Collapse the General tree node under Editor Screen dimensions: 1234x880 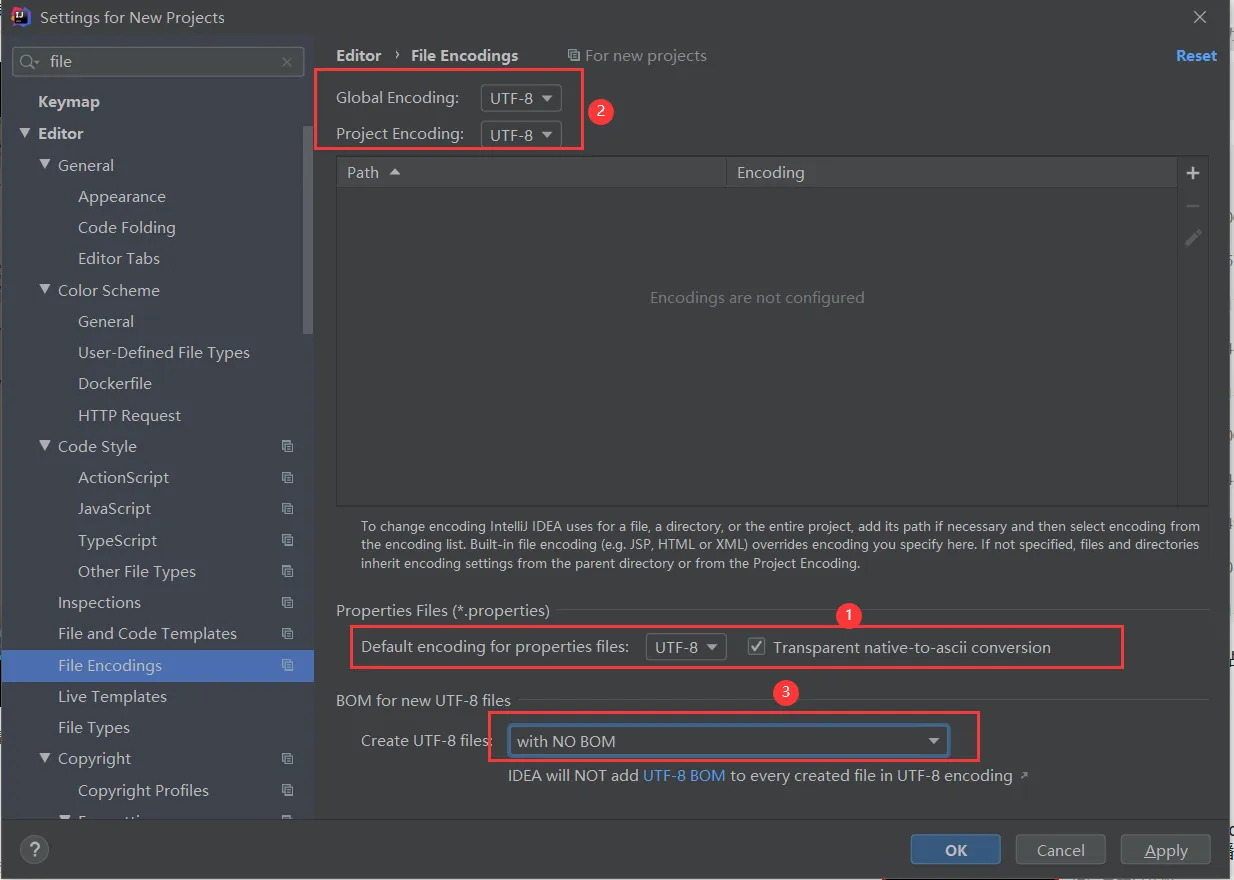point(45,165)
